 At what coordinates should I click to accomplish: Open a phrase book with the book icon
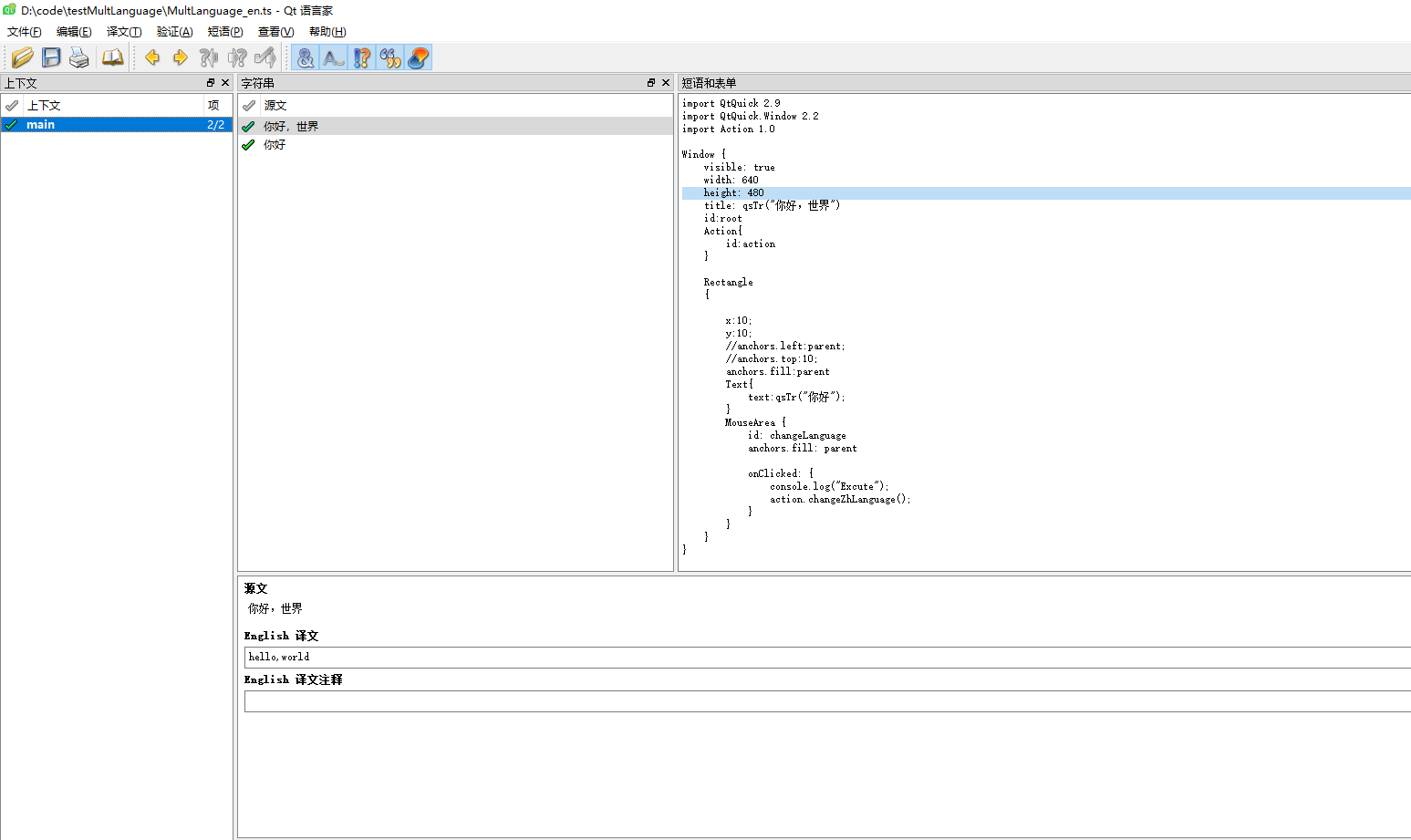pyautogui.click(x=112, y=57)
